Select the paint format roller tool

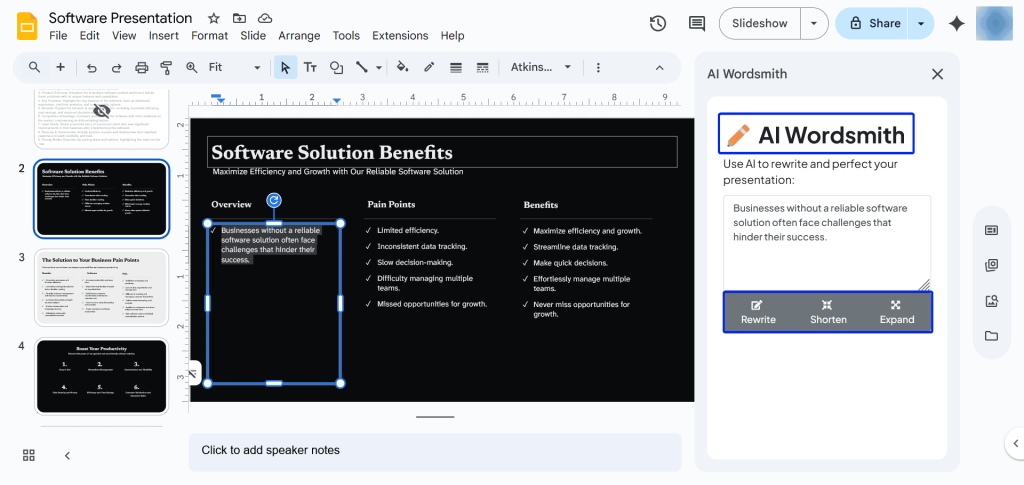coord(166,67)
